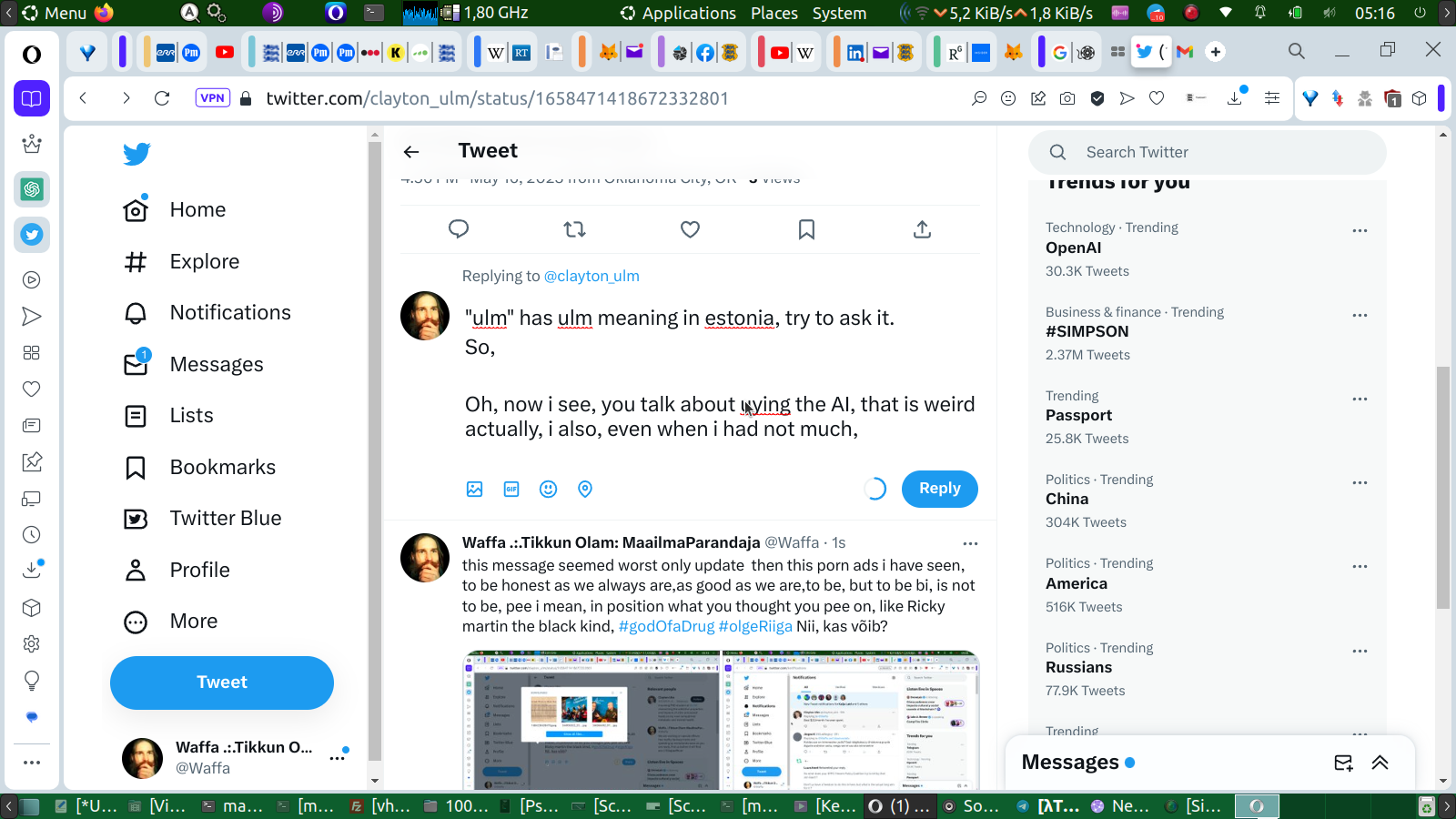Open the ChatGPT sidebar panel
This screenshot has height=819, width=1456.
pos(32,189)
